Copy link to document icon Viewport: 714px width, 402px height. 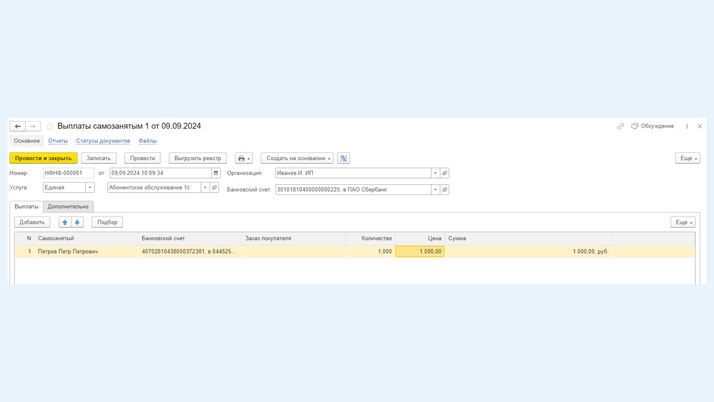coord(620,127)
